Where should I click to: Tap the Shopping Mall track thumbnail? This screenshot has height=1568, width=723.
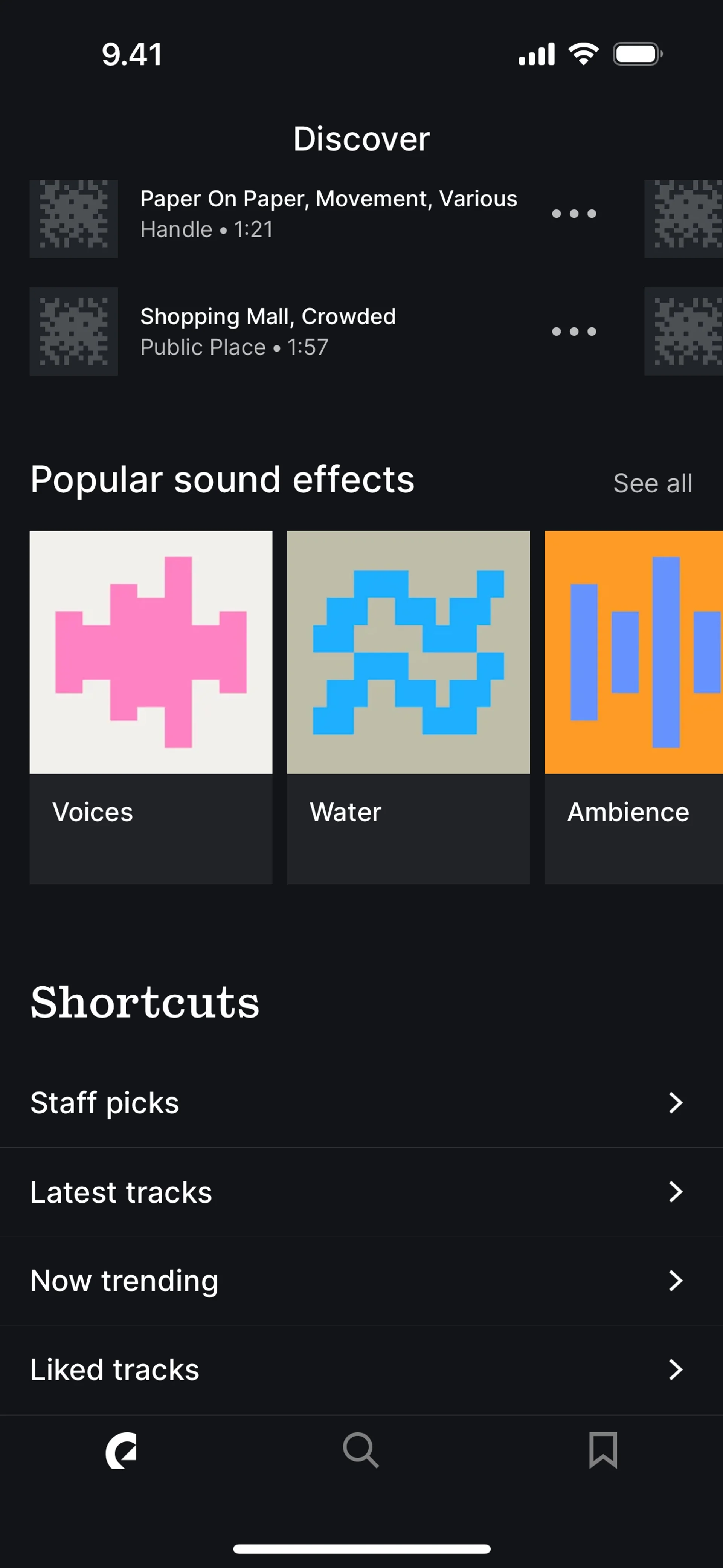click(x=74, y=331)
